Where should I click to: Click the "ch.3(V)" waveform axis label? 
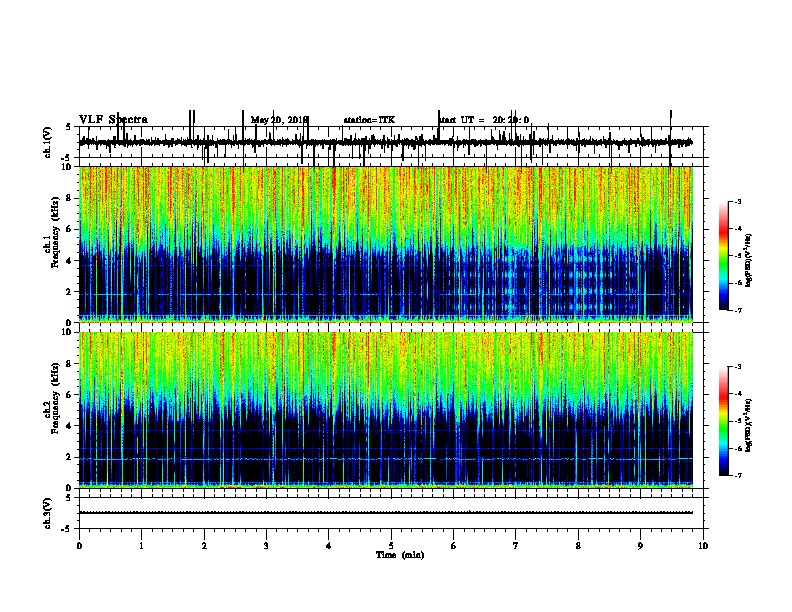pyautogui.click(x=48, y=513)
